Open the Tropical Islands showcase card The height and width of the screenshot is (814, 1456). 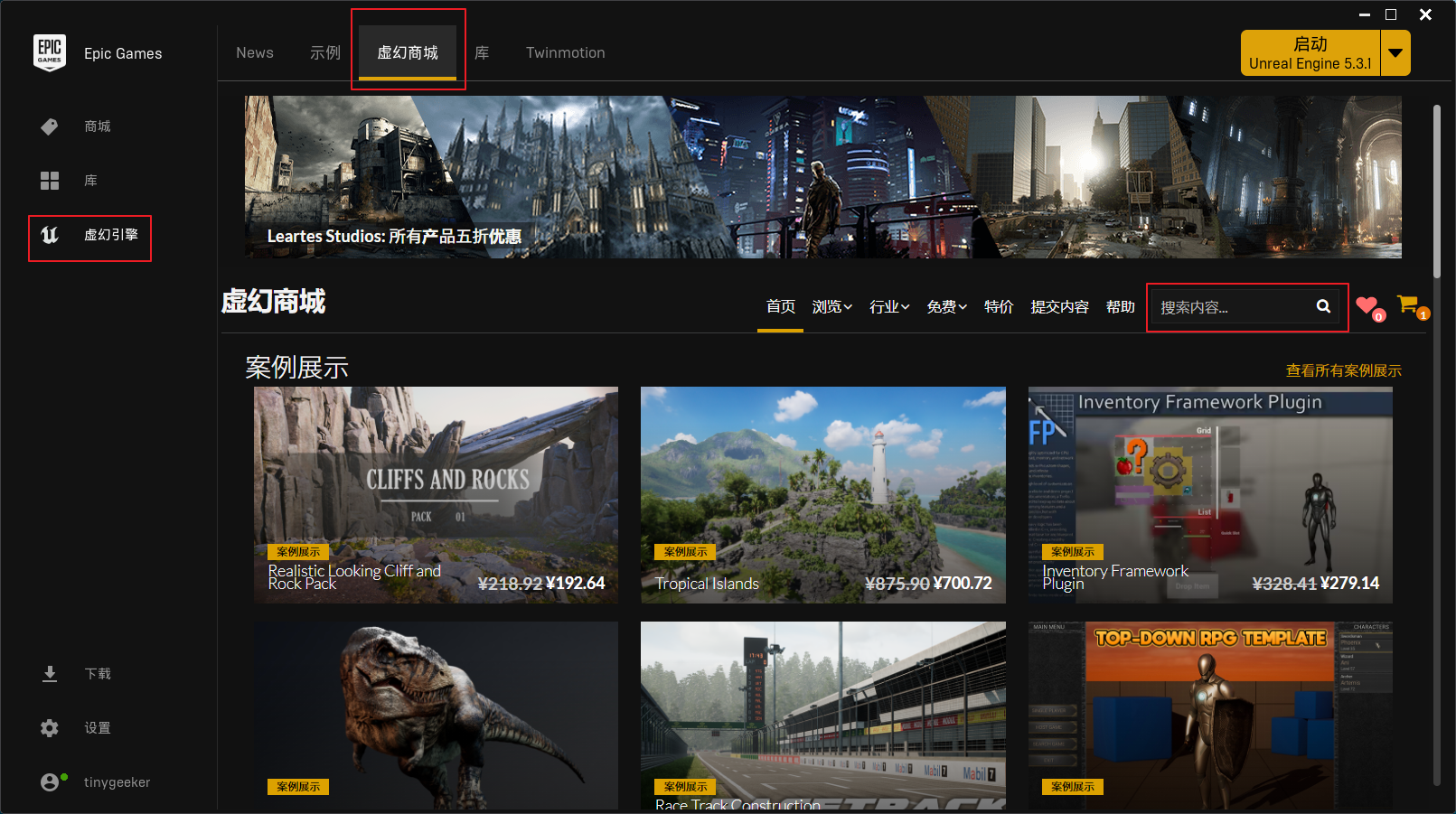coord(823,495)
